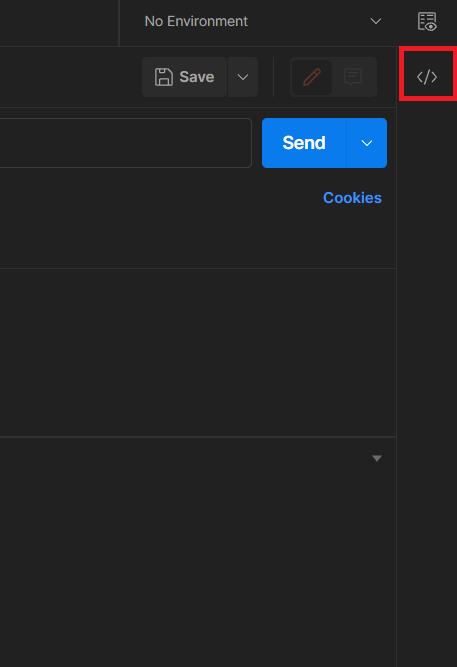Switch to the comments mode icon

[353, 77]
